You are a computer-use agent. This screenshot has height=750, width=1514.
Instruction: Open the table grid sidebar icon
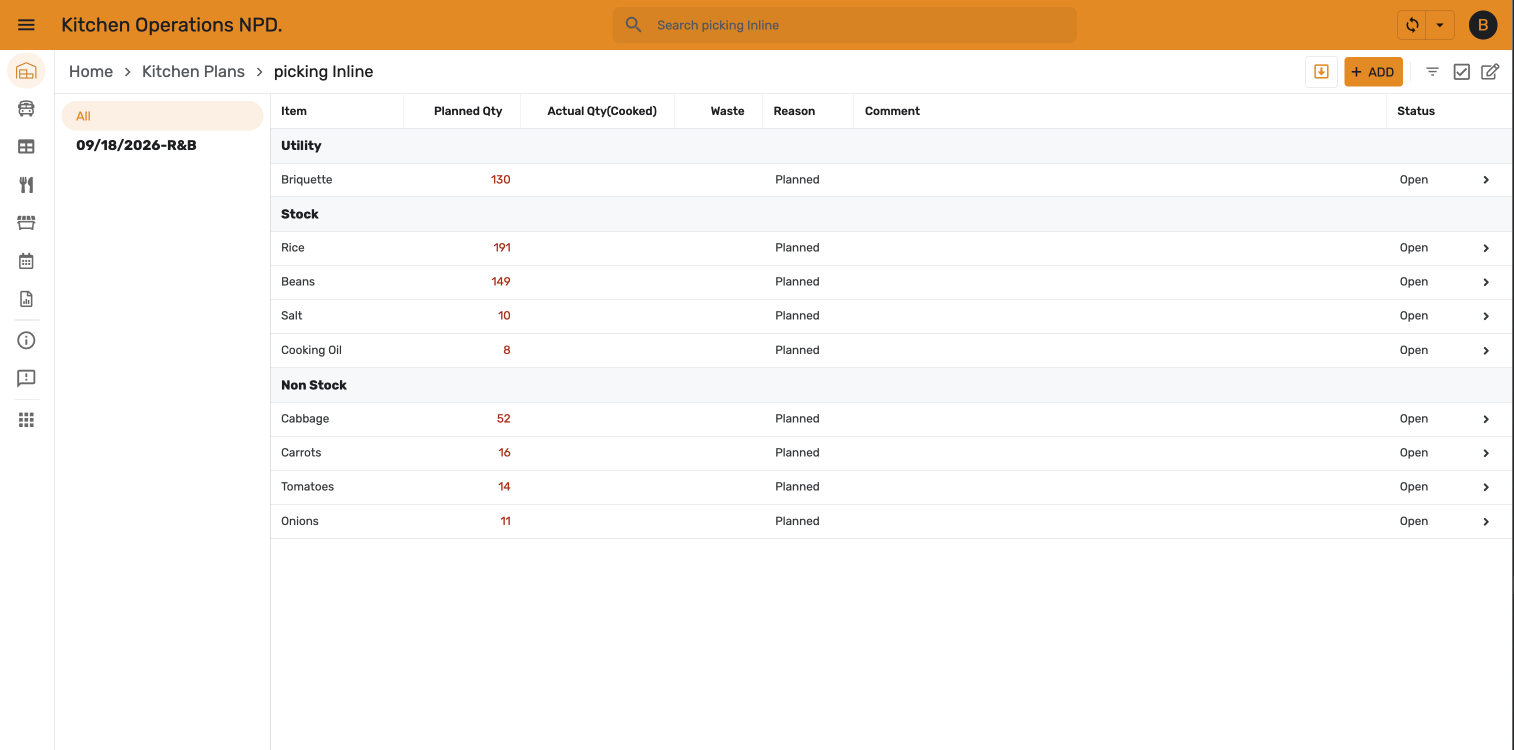click(26, 147)
